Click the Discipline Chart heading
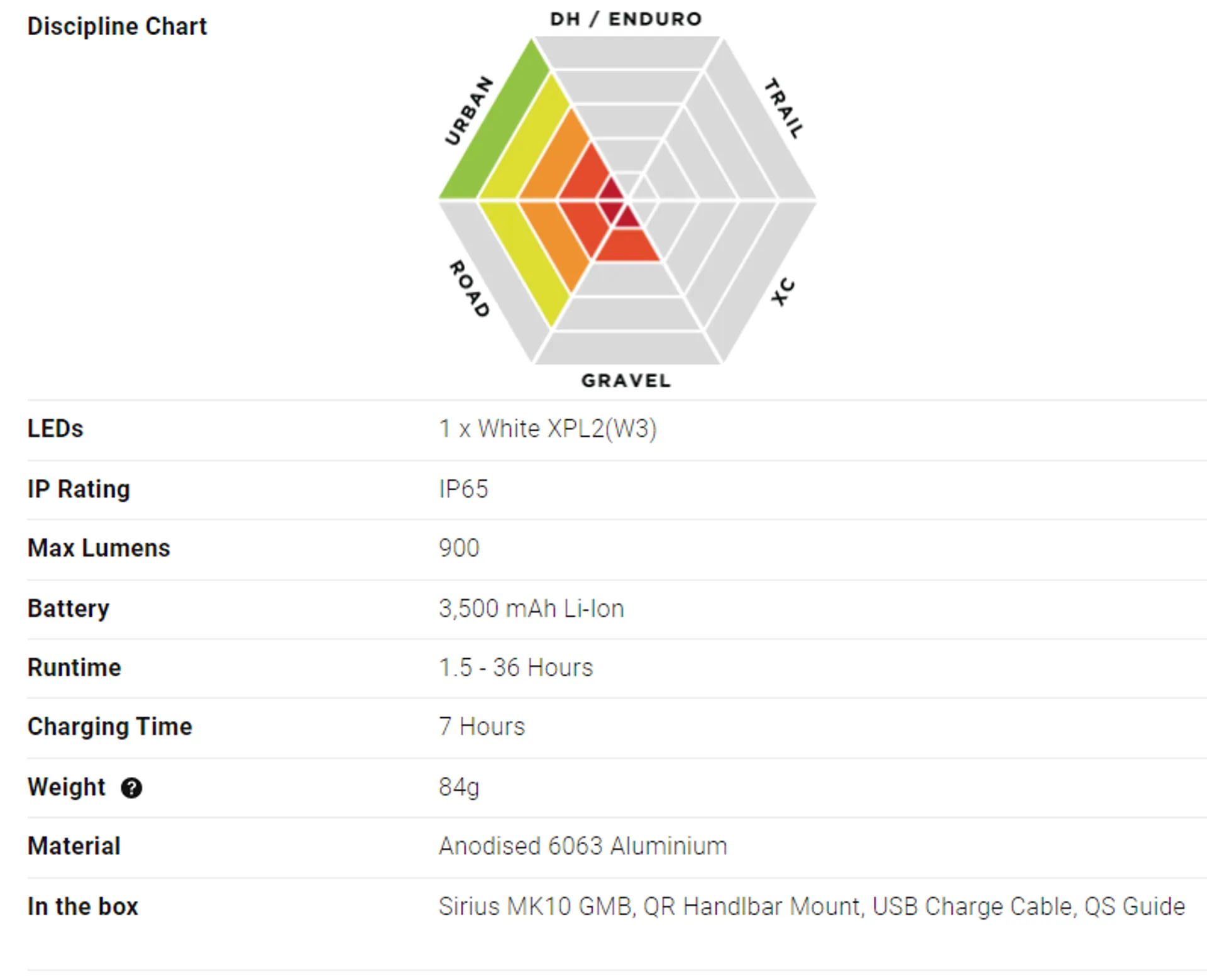1207x980 pixels. pyautogui.click(x=117, y=26)
